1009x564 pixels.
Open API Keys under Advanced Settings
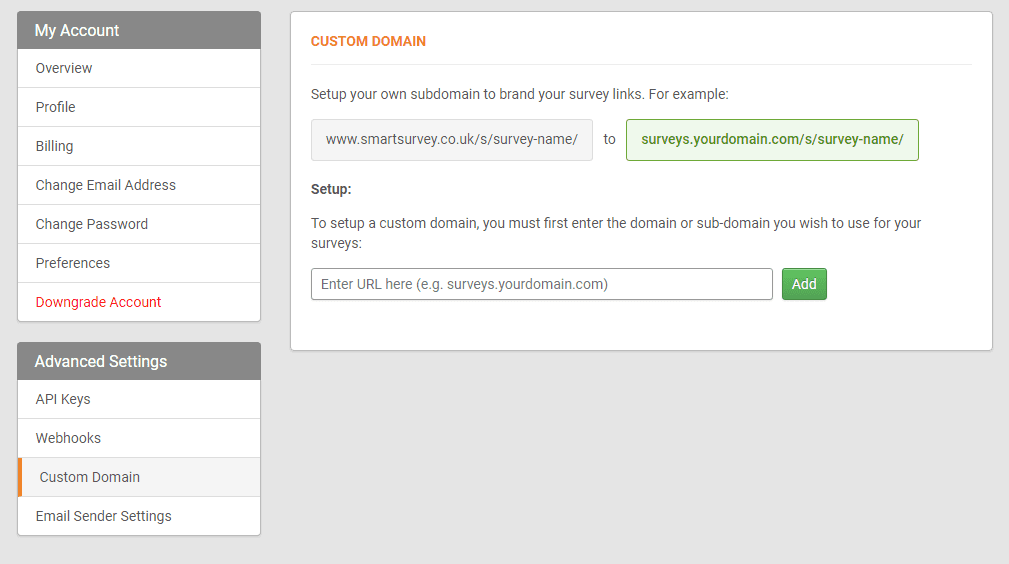tap(63, 399)
